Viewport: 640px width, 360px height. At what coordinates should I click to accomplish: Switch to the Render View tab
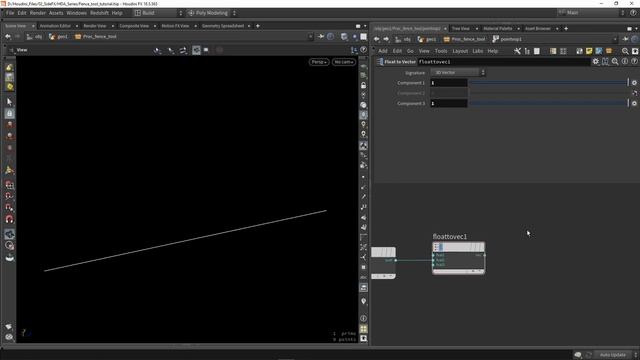point(95,26)
